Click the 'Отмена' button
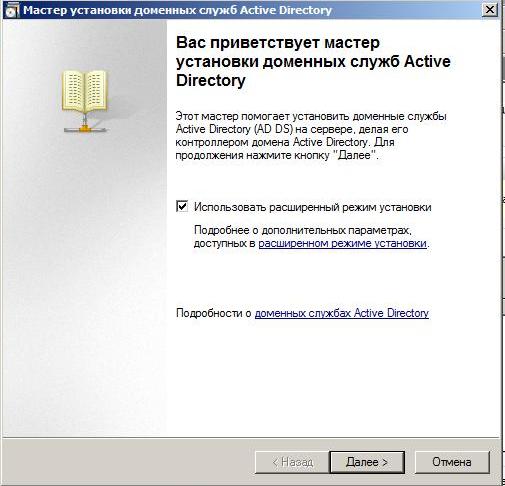This screenshot has width=505, height=486. point(452,462)
